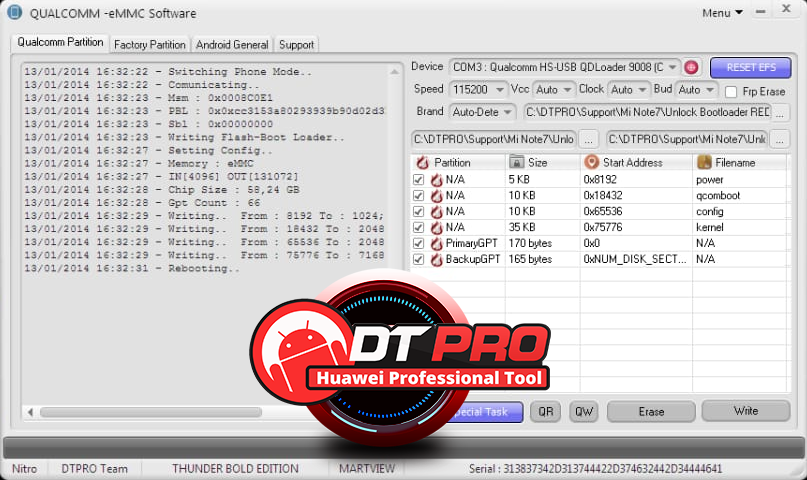Click the DTPRO Team status bar entry
The image size is (807, 480).
[94, 469]
